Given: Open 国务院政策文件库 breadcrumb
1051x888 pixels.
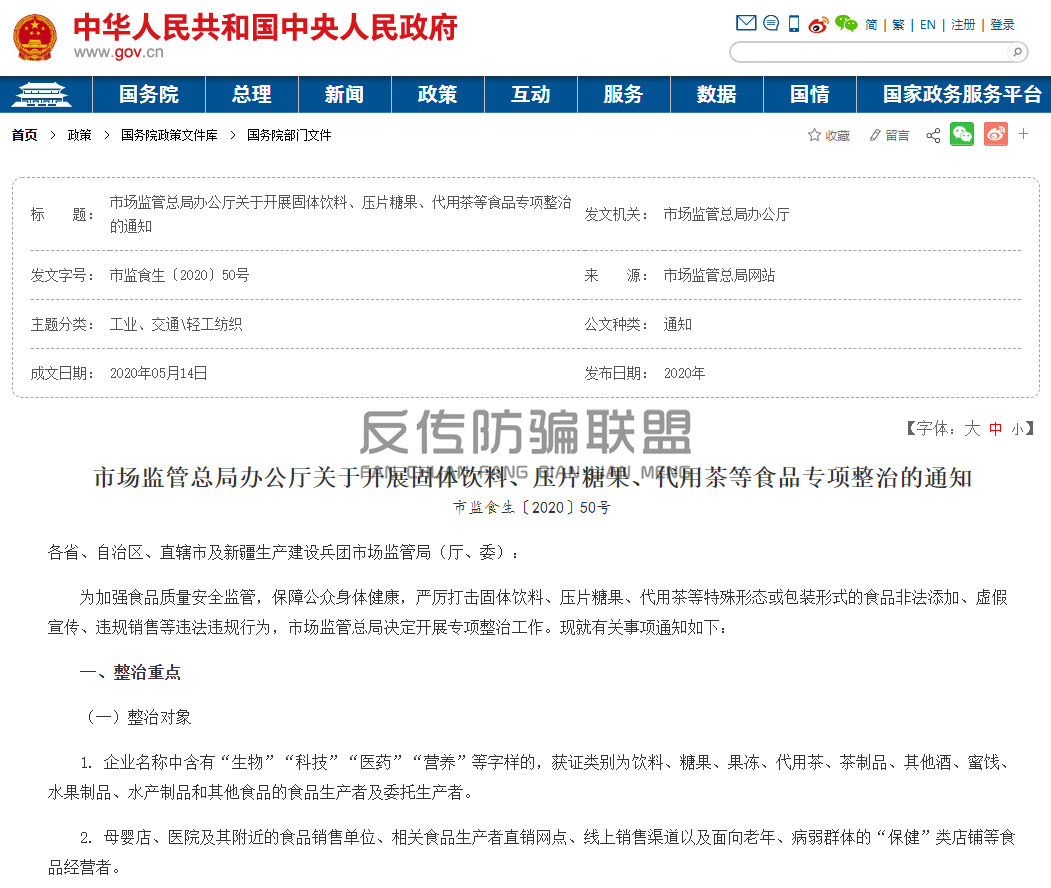Looking at the screenshot, I should click(x=169, y=135).
